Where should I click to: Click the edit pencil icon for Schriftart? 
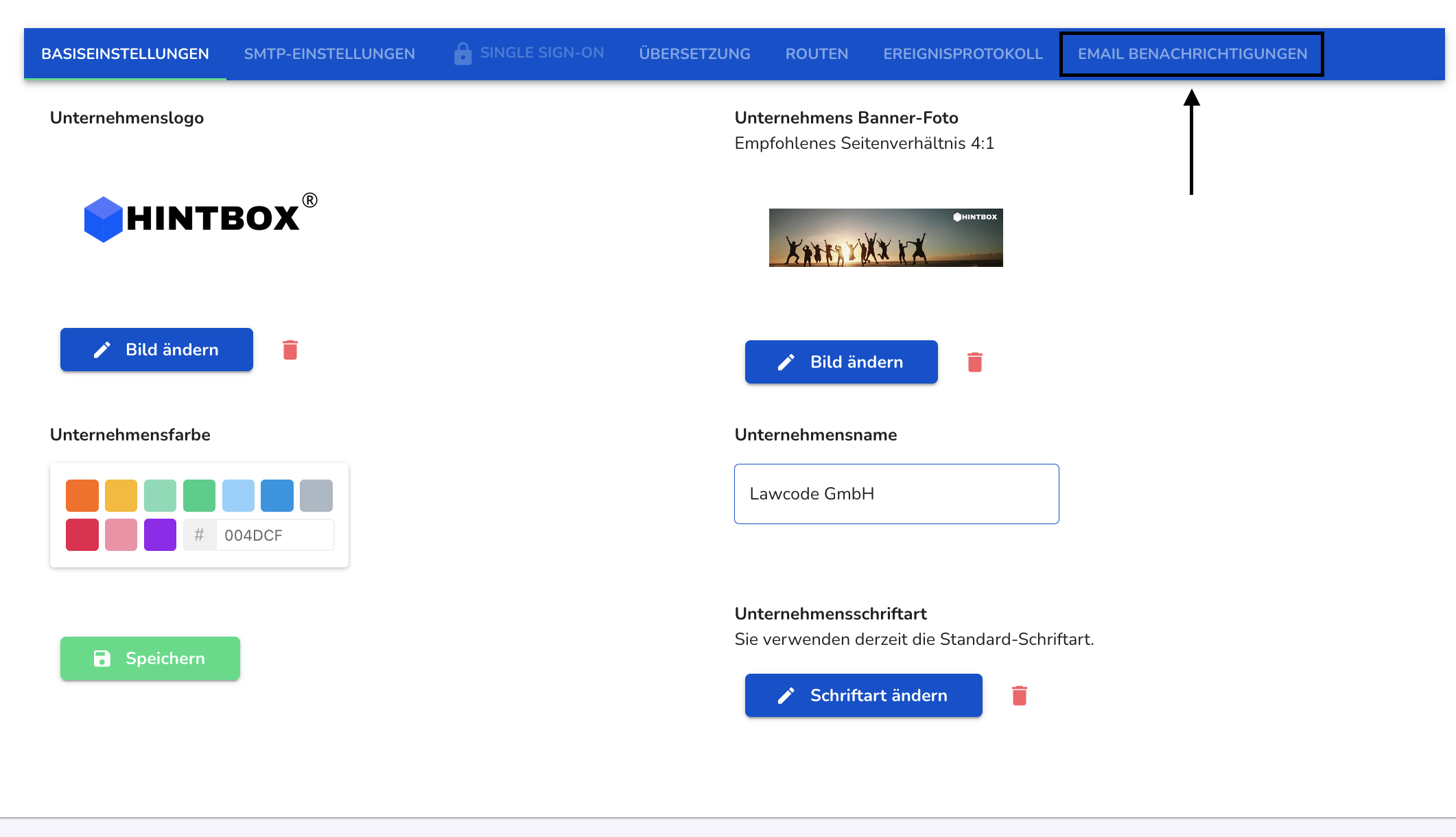click(x=784, y=695)
